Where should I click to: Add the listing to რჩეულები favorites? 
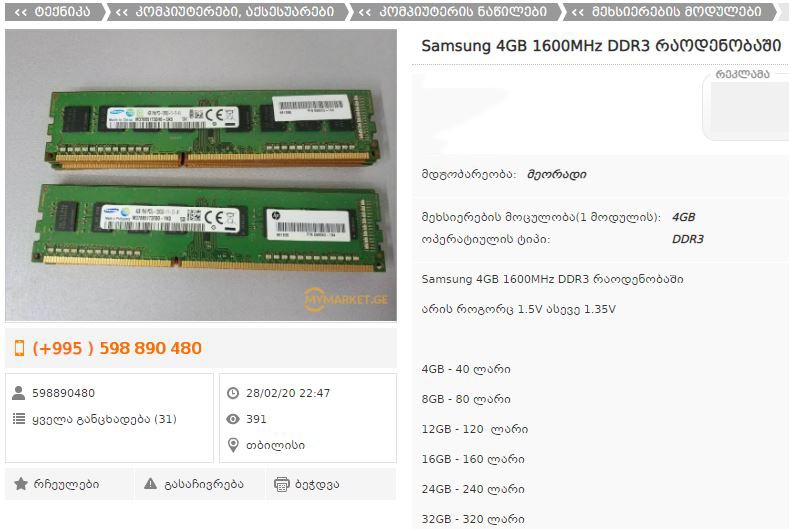(x=69, y=484)
